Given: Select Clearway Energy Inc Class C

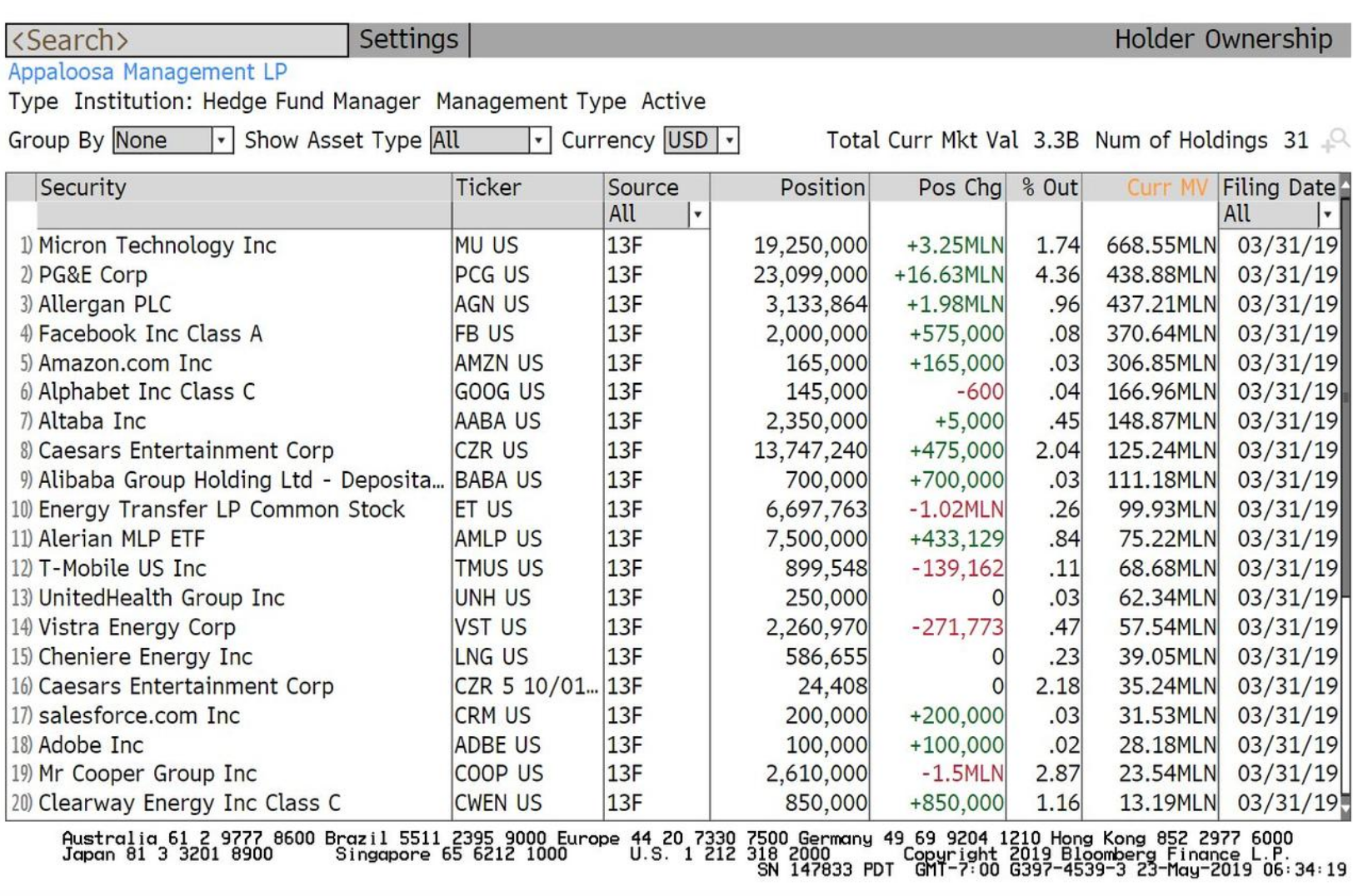Looking at the screenshot, I should click(x=675, y=804).
